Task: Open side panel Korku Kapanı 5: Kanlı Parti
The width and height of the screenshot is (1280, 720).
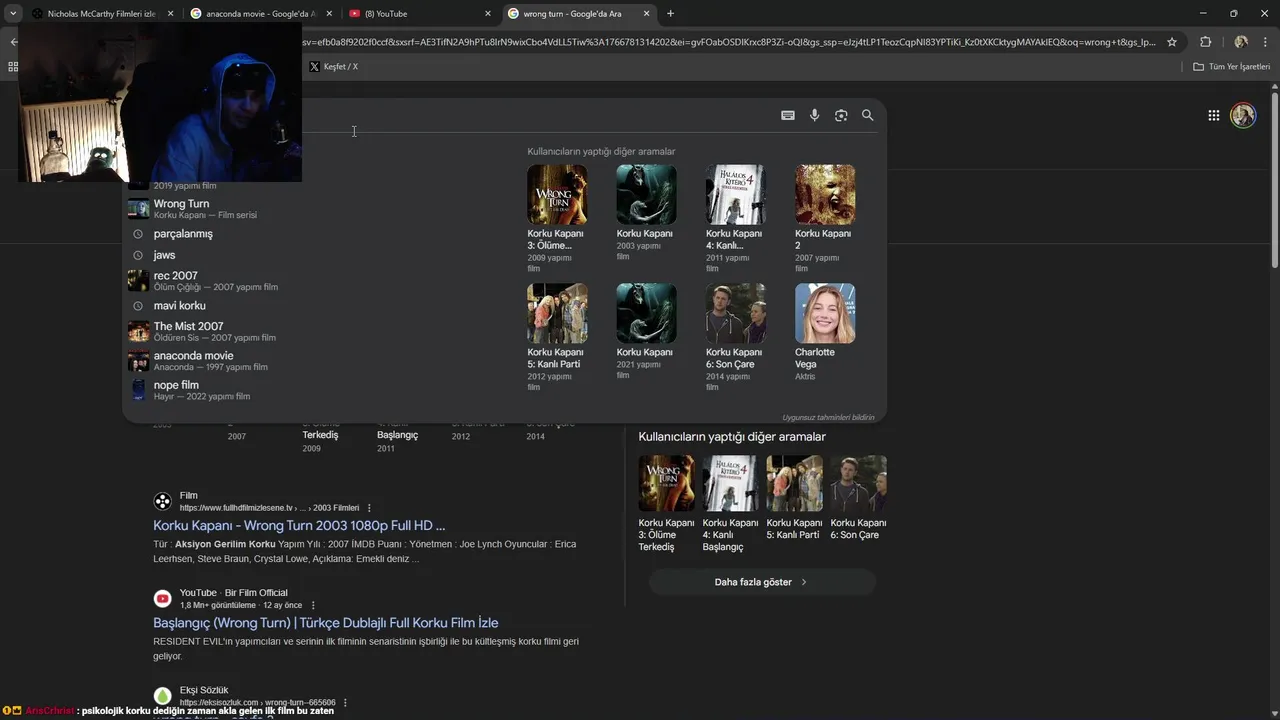Action: pyautogui.click(x=794, y=498)
